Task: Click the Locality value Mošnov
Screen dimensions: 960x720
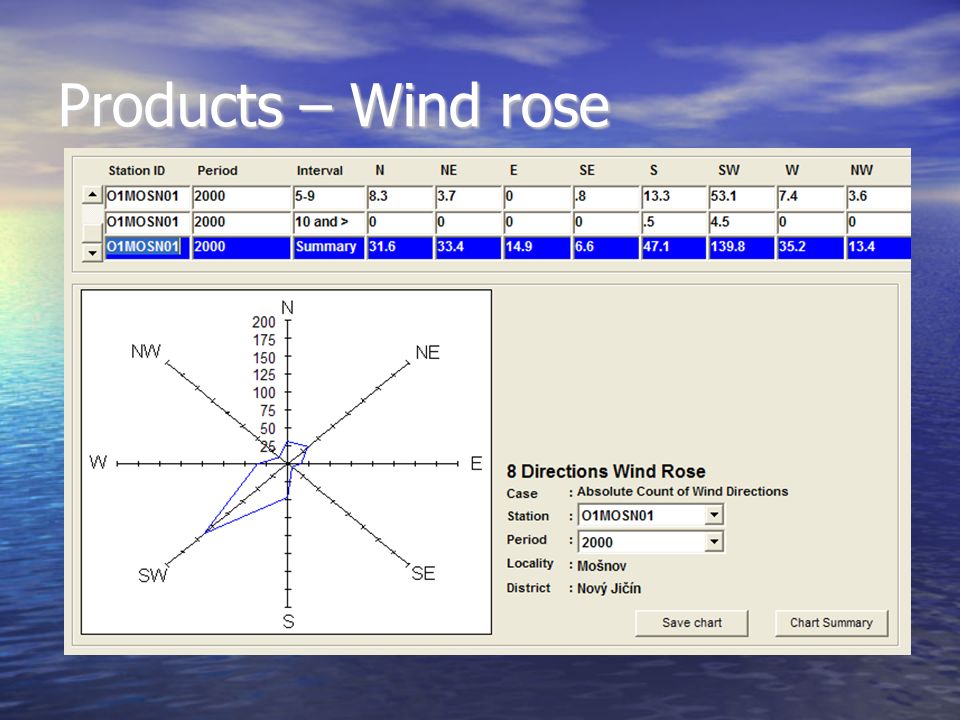Action: click(602, 566)
